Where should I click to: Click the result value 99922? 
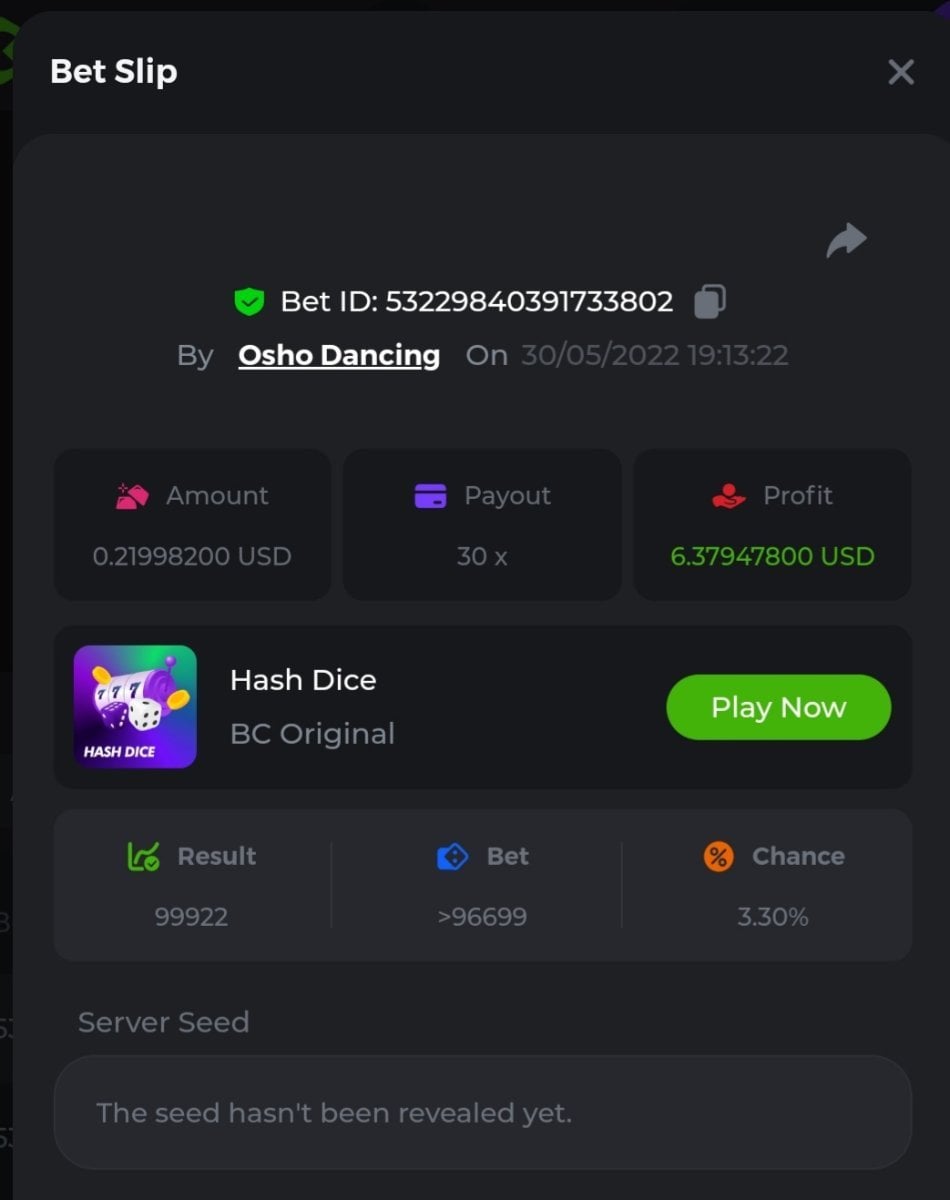coord(191,917)
